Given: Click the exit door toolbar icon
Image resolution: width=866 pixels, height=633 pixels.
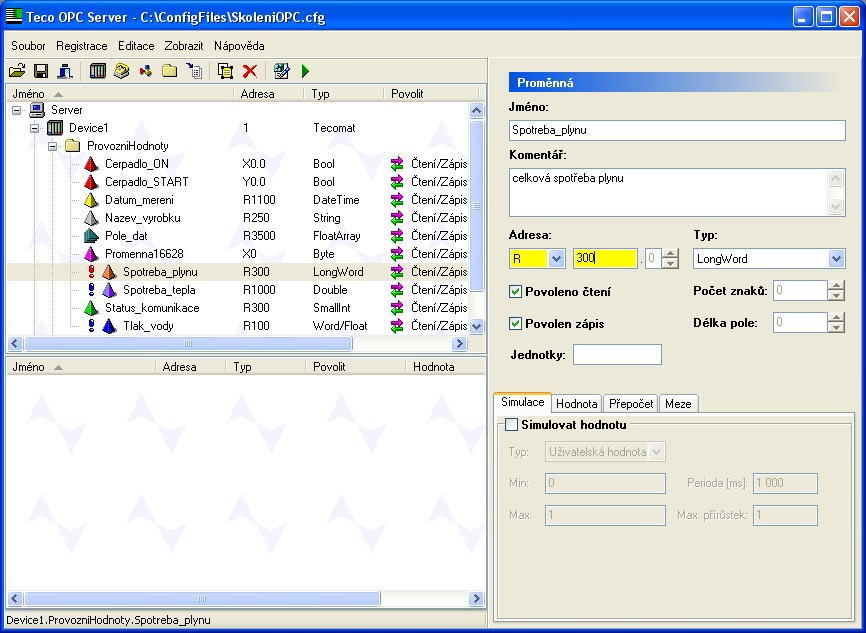Looking at the screenshot, I should (x=65, y=71).
